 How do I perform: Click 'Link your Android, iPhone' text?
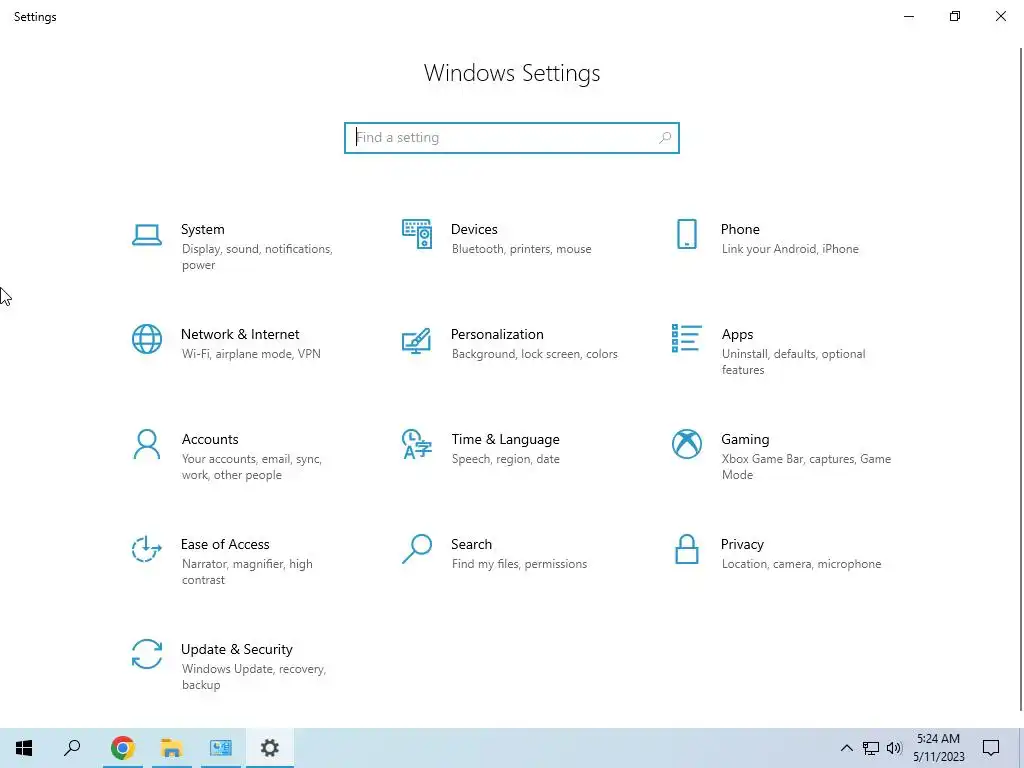pos(790,249)
